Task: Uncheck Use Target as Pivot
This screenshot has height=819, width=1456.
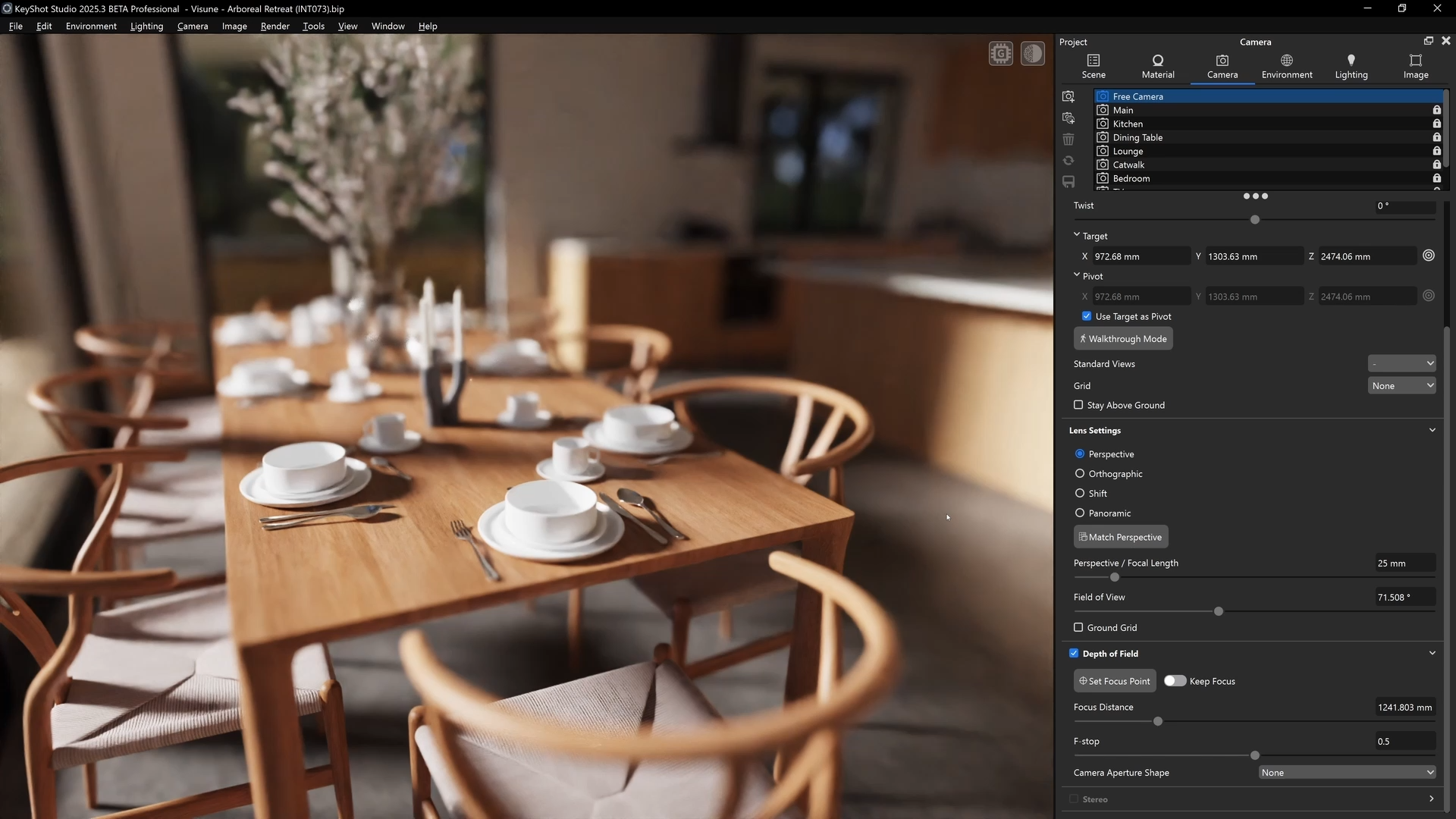Action: coord(1087,316)
